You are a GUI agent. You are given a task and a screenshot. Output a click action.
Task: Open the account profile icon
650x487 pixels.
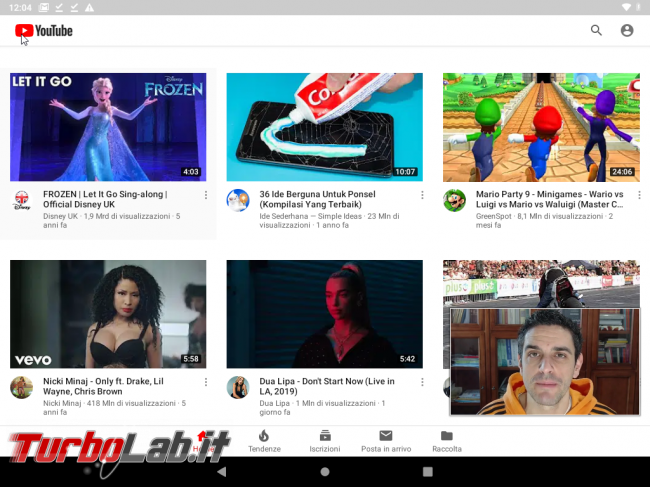click(x=627, y=30)
